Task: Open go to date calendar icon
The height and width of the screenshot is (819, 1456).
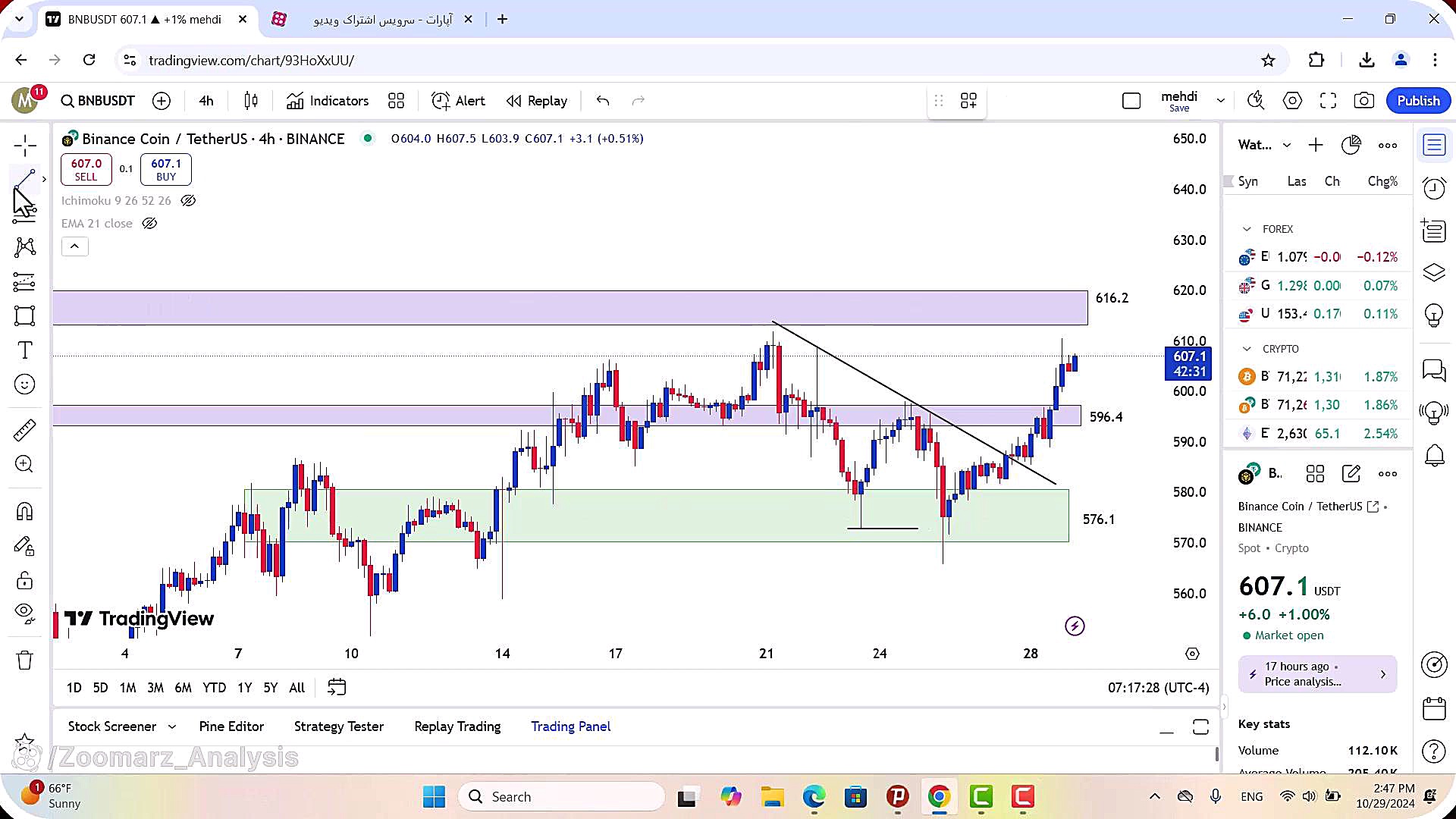Action: click(x=336, y=687)
